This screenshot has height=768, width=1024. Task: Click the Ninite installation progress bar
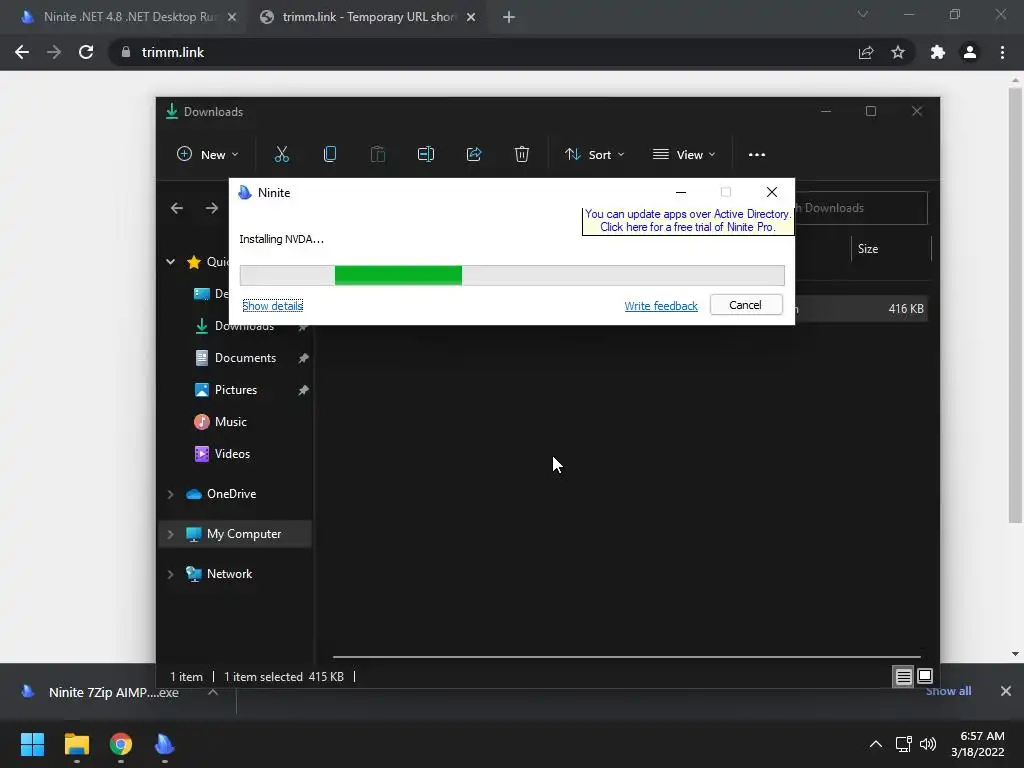coord(512,276)
